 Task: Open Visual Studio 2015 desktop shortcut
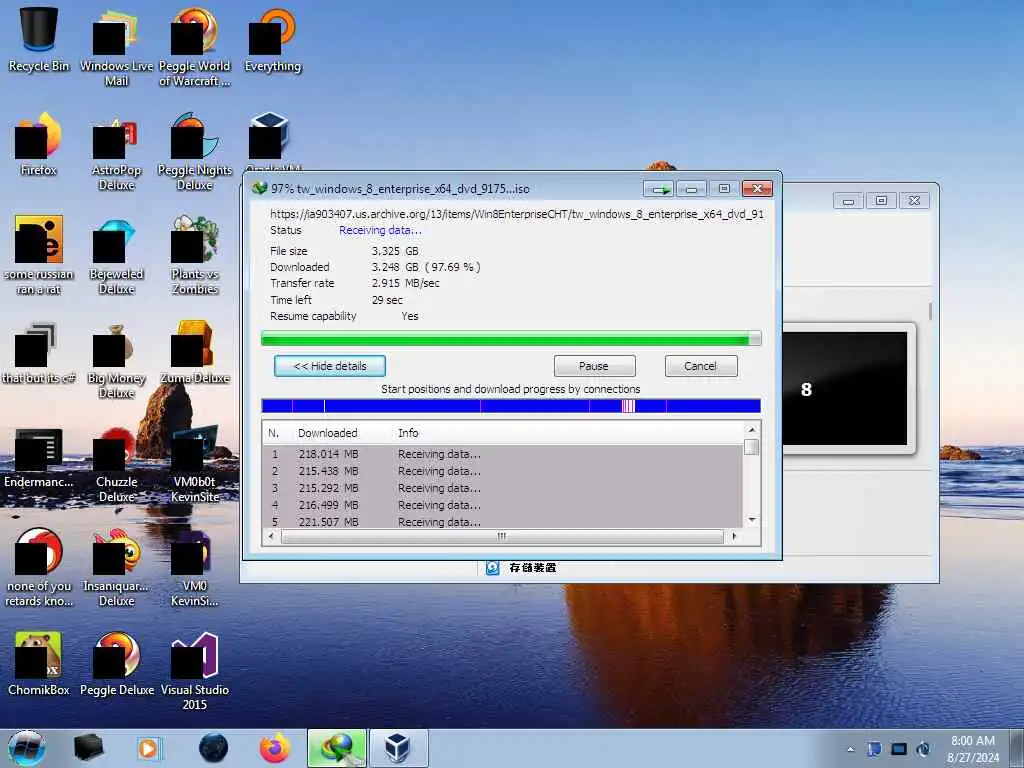(x=195, y=672)
